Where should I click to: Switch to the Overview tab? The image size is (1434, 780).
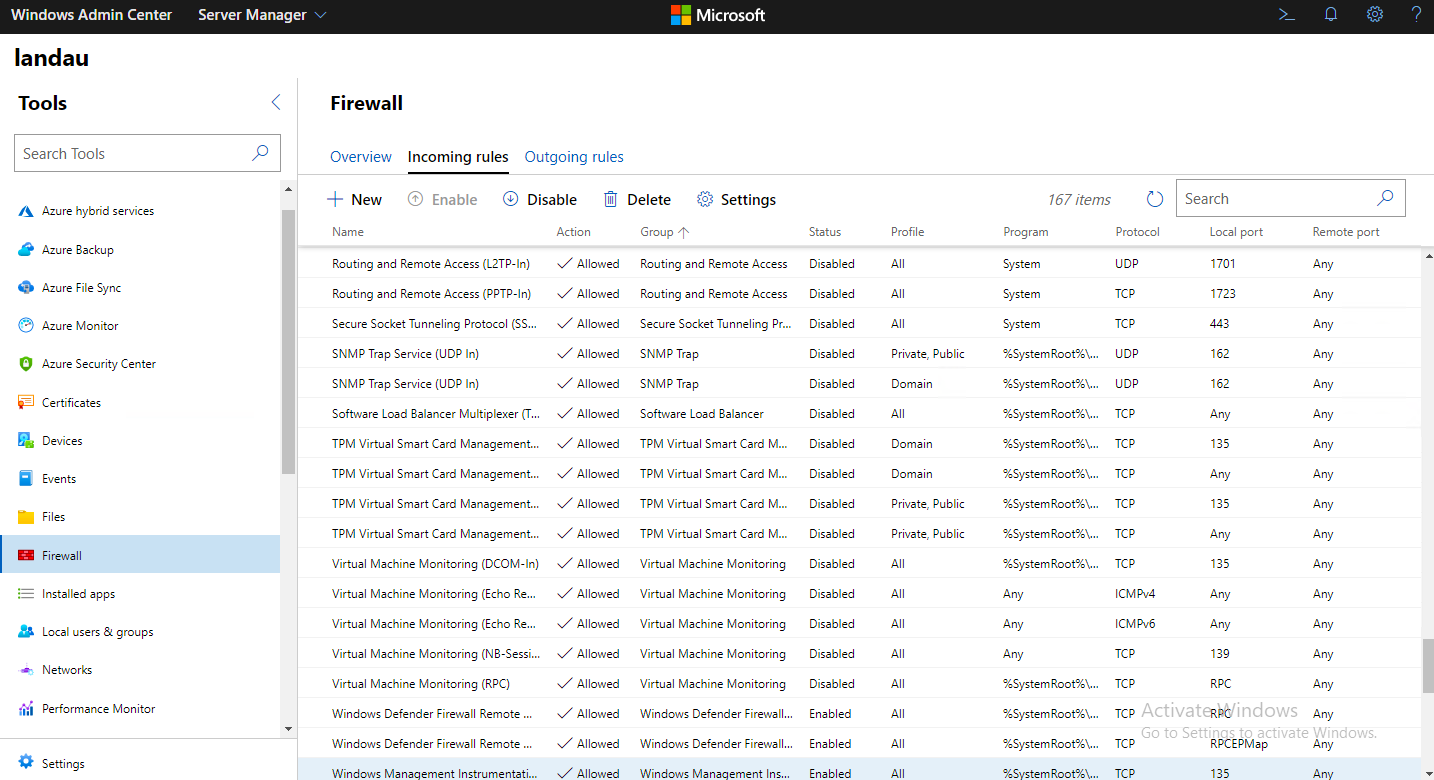[x=361, y=157]
